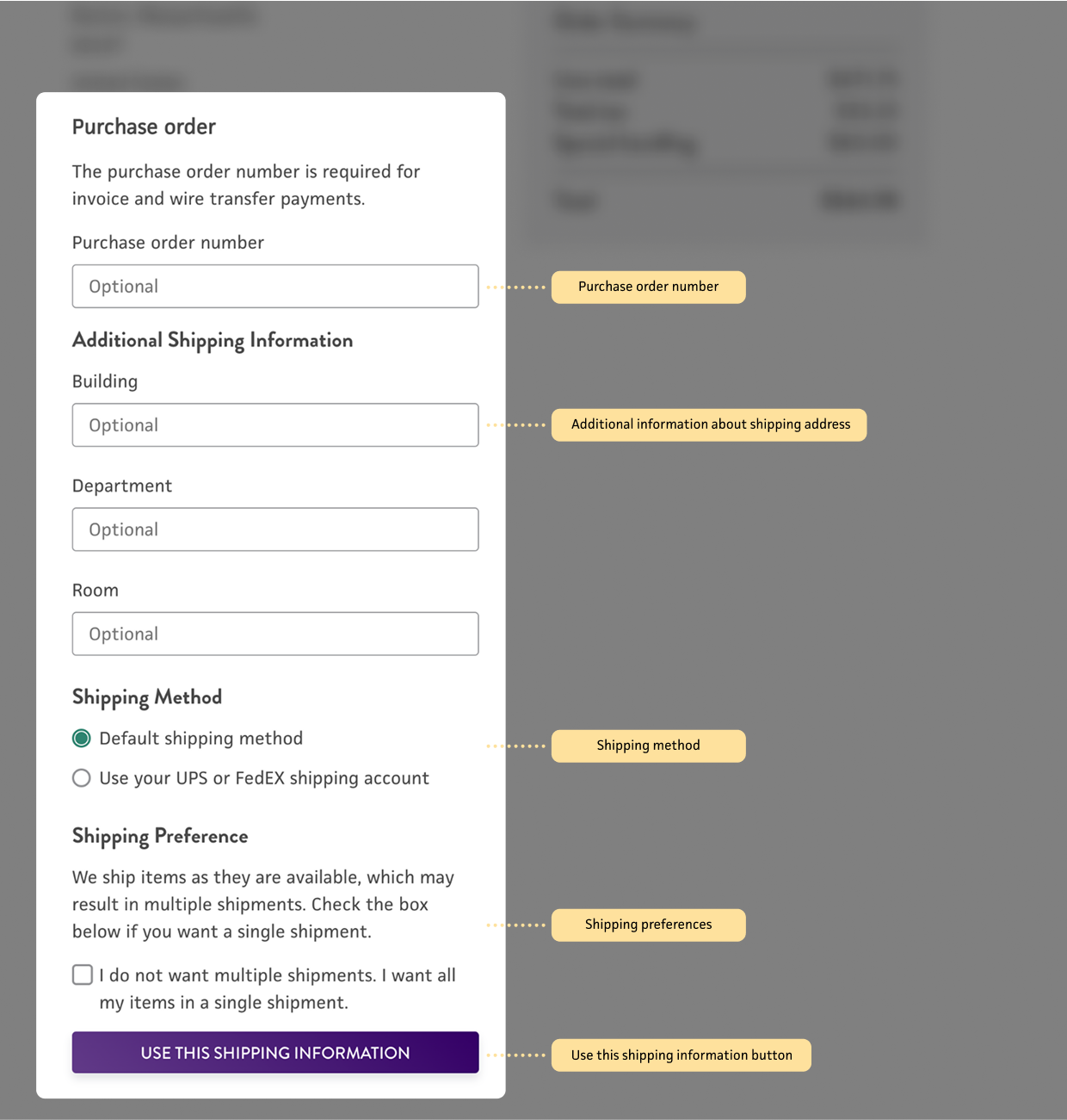Image resolution: width=1067 pixels, height=1120 pixels.
Task: Click the Purchase order heading
Action: 144,127
